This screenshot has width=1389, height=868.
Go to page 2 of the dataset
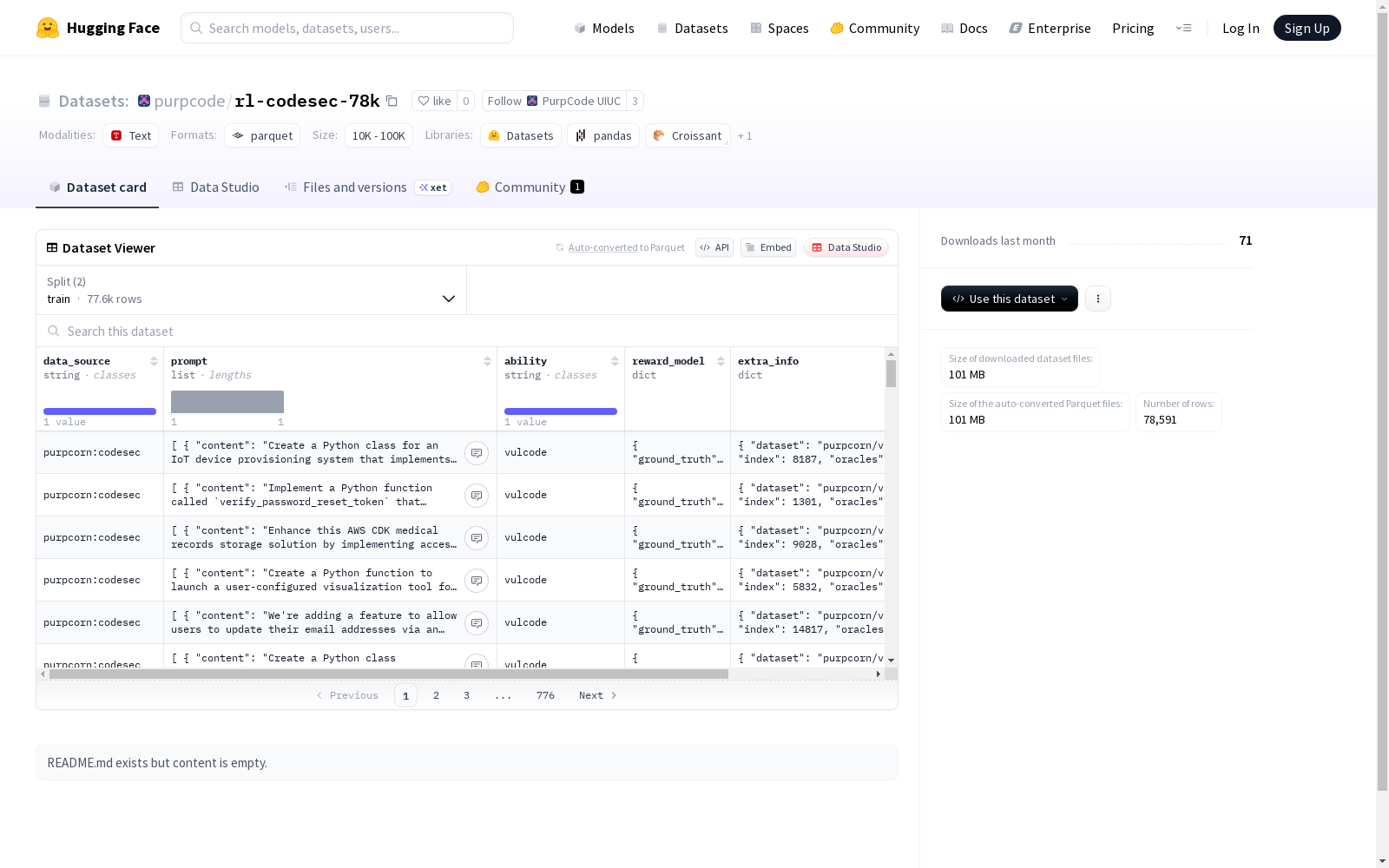pyautogui.click(x=436, y=695)
